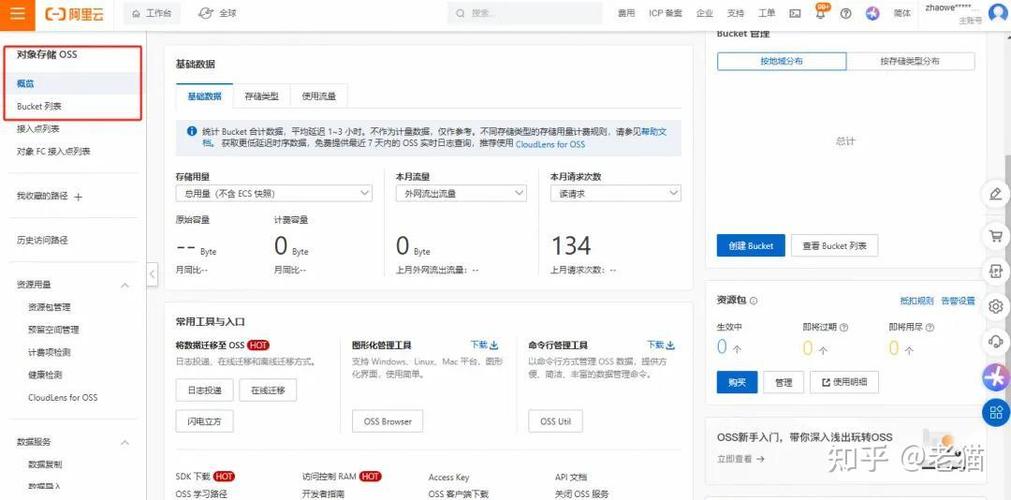The image size is (1011, 500).
Task: Open CloudLens for OSS in sidebar
Action: click(63, 397)
